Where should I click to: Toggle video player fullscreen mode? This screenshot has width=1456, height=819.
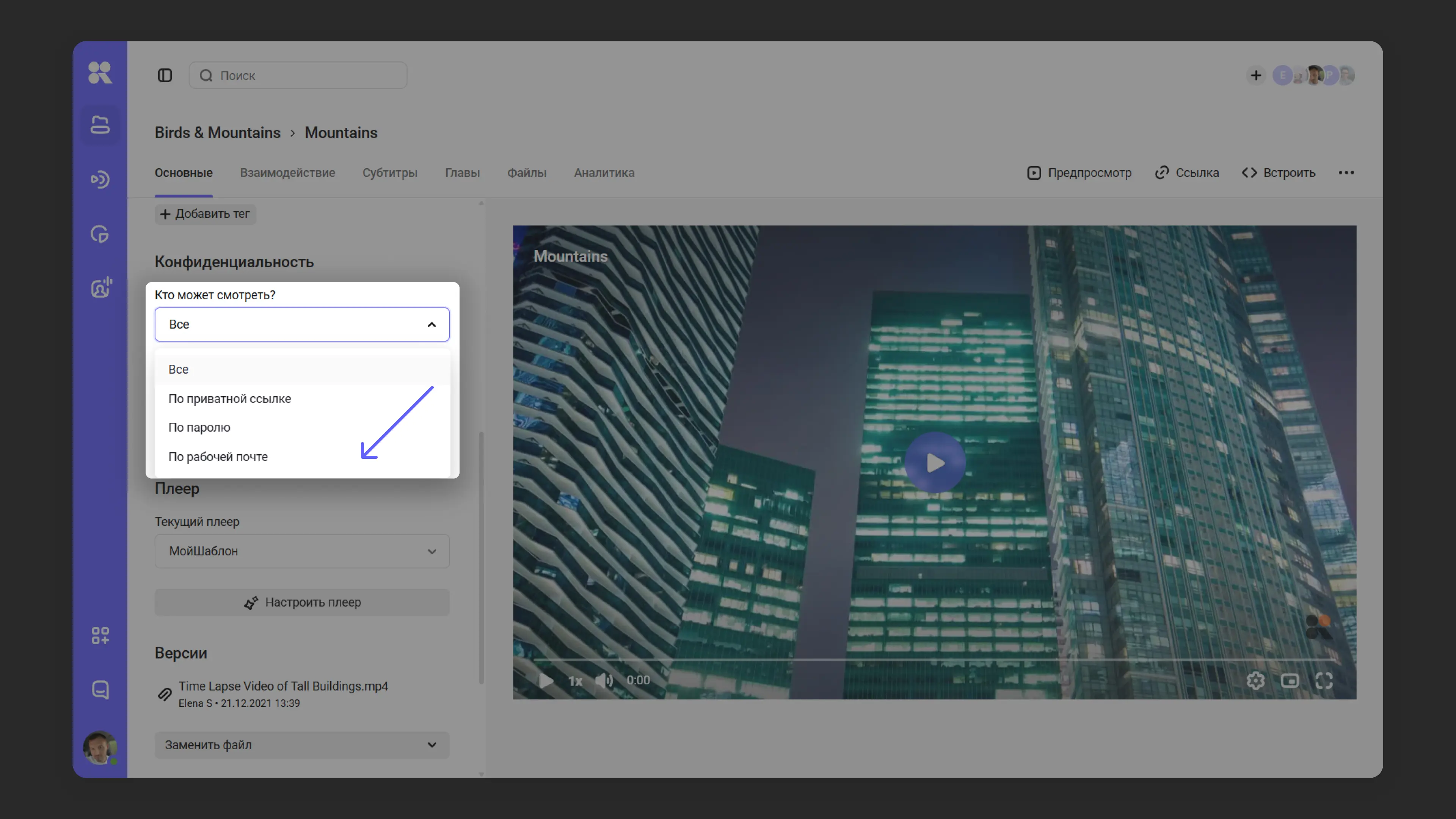(1324, 681)
